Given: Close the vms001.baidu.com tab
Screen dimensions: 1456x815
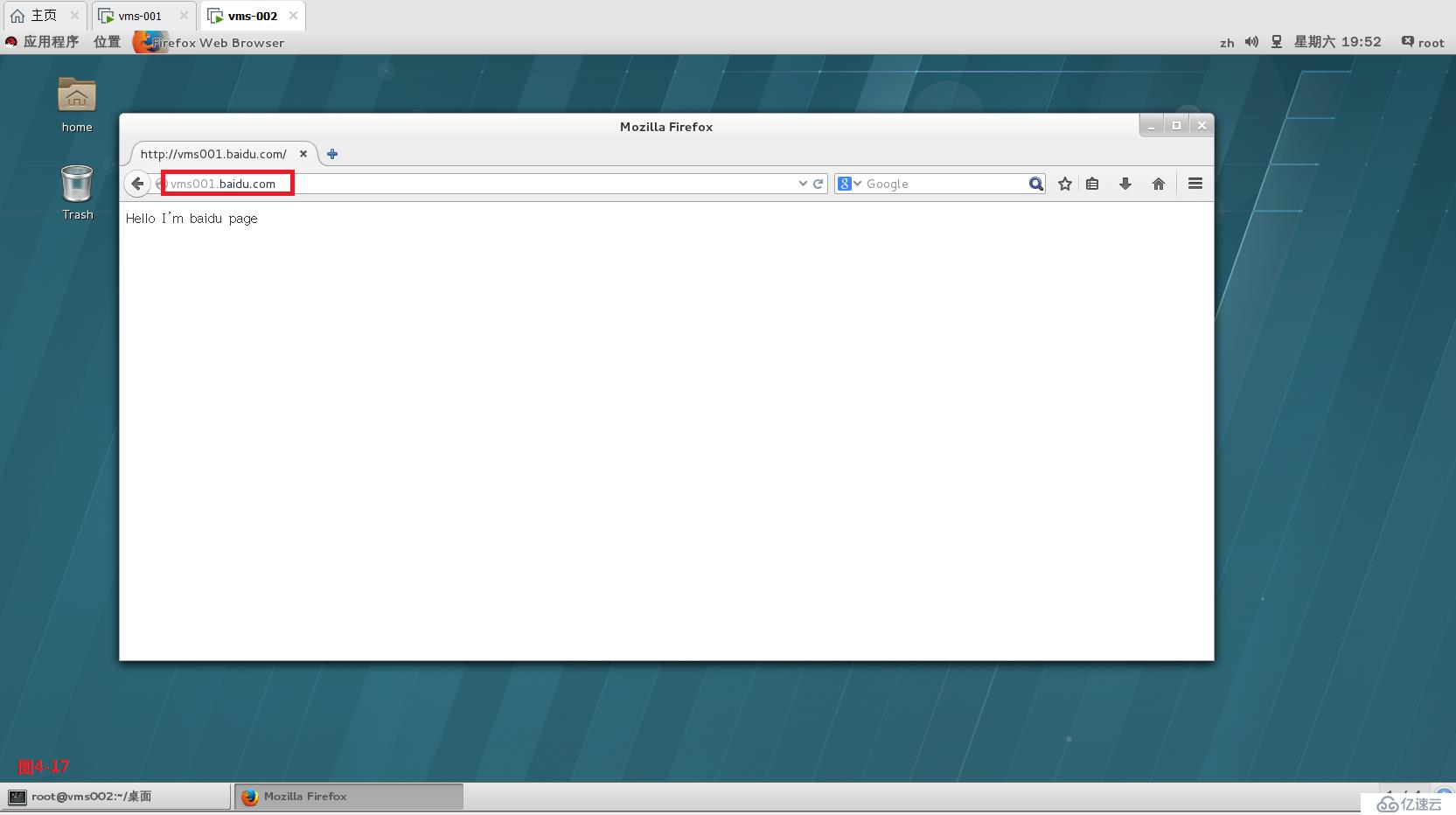Looking at the screenshot, I should pos(303,154).
